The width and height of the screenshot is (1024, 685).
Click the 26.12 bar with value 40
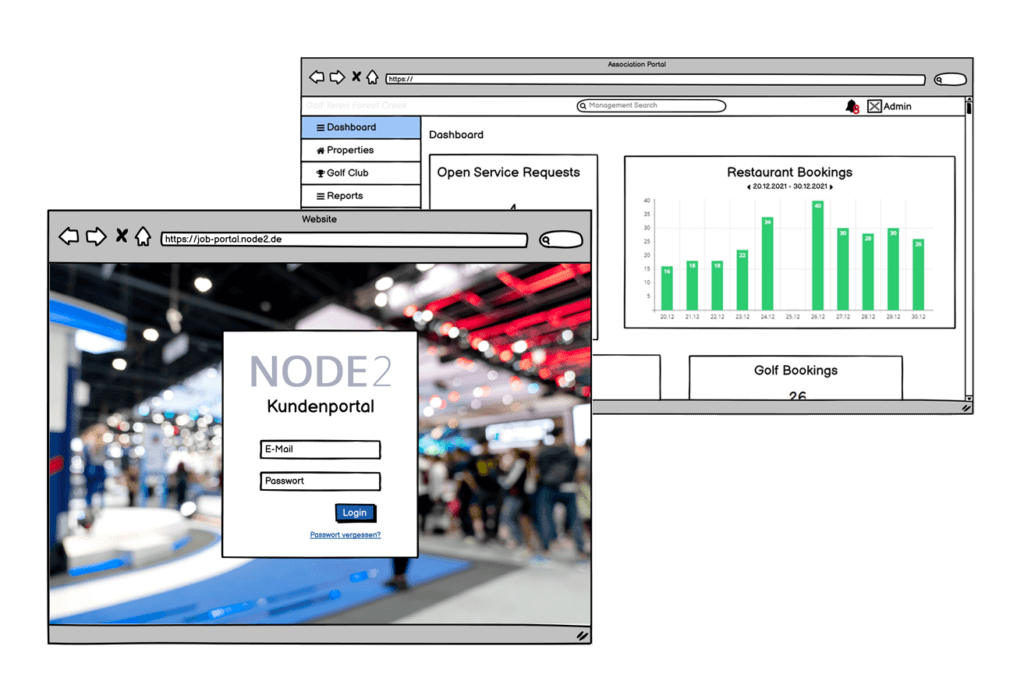click(818, 255)
